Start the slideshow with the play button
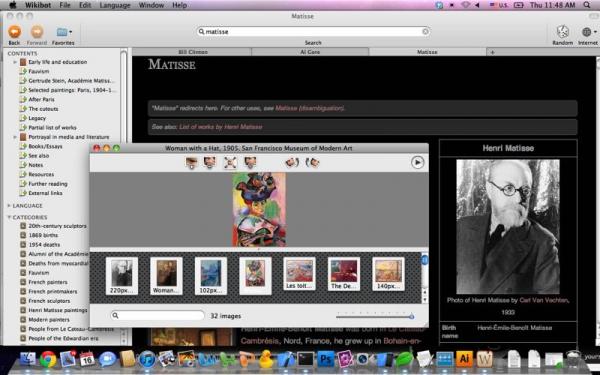This screenshot has height=375, width=600. point(417,162)
